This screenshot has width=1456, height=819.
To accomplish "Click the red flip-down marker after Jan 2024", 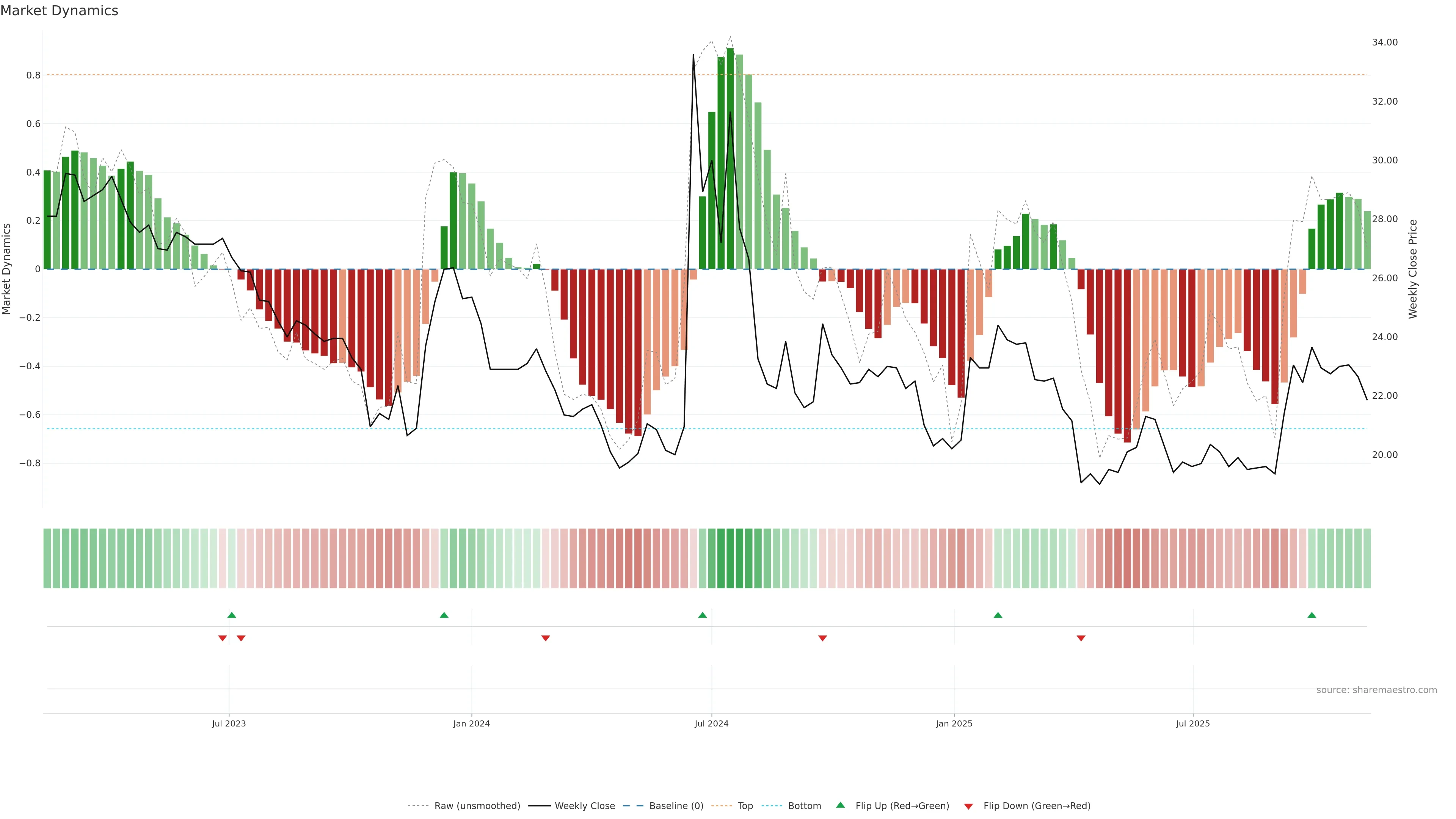I will [546, 638].
